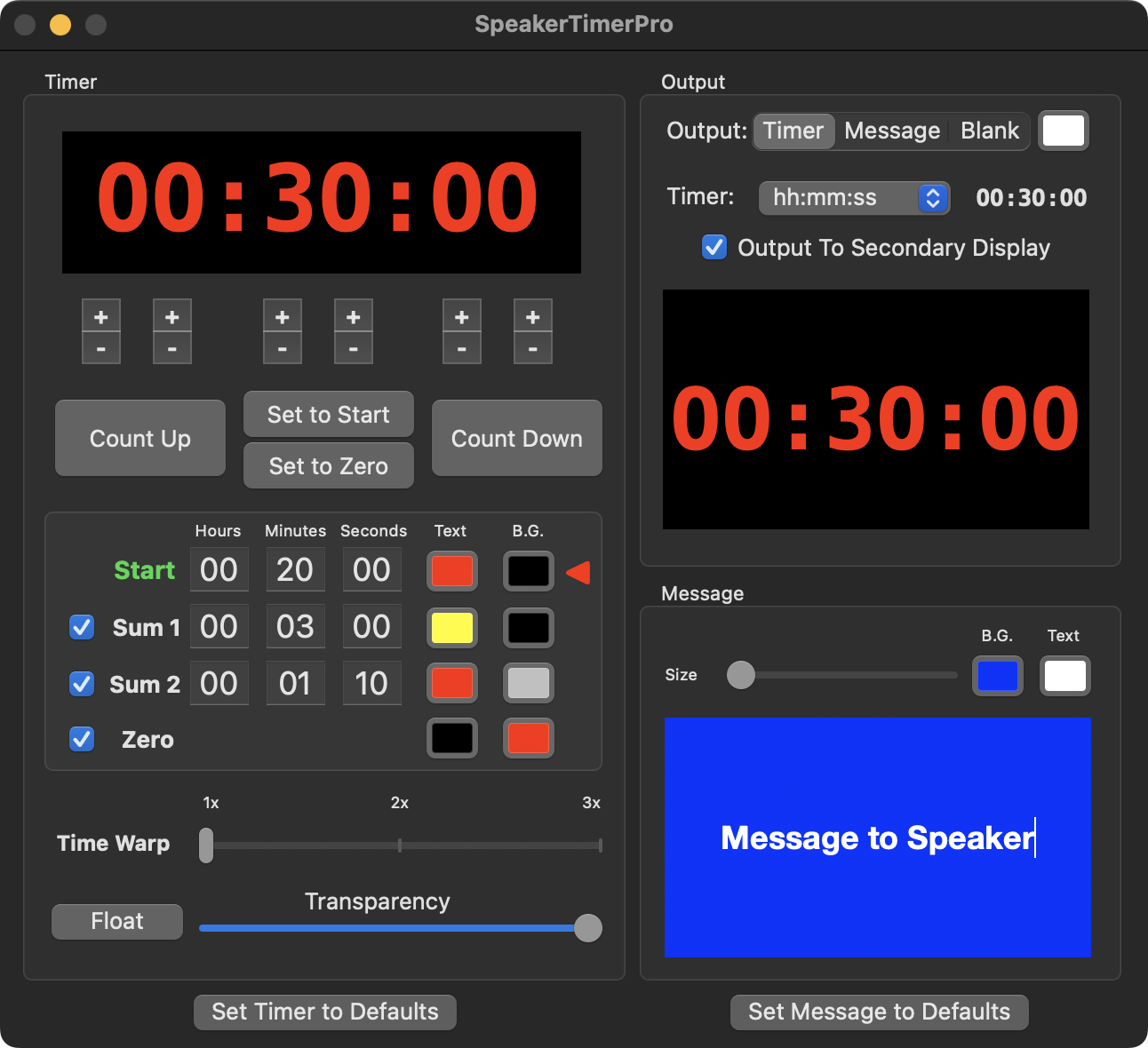This screenshot has height=1048, width=1148.
Task: Increase the minutes units digit with plus
Action: (354, 317)
